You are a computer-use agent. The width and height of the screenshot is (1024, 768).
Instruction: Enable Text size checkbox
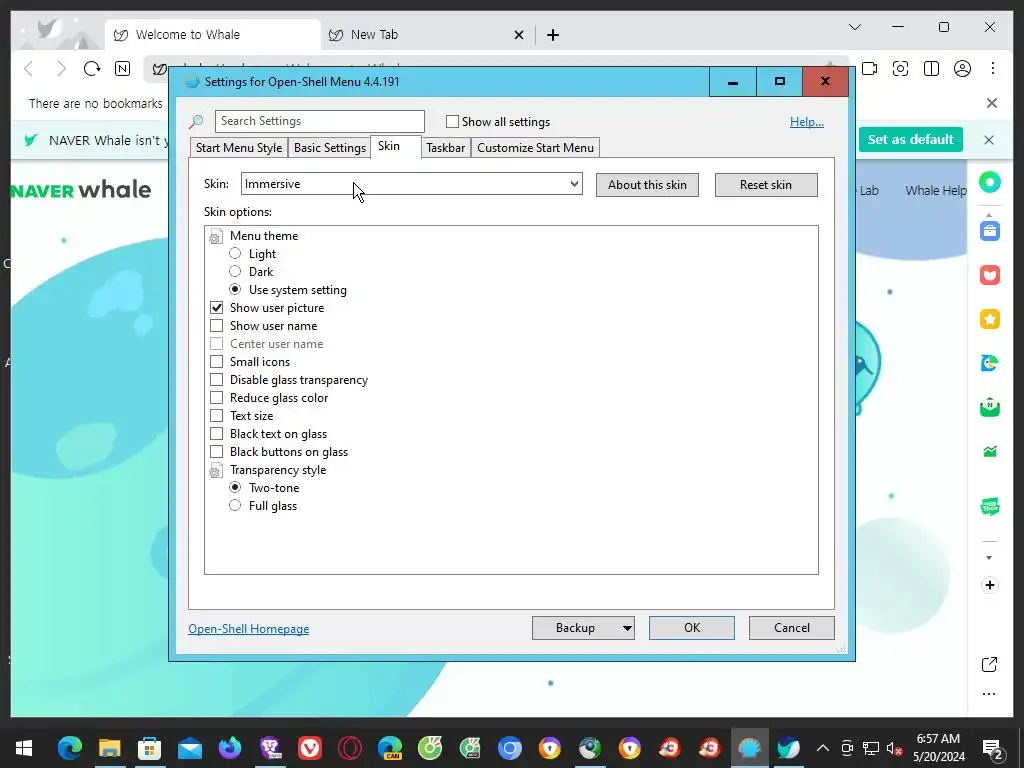coord(216,415)
